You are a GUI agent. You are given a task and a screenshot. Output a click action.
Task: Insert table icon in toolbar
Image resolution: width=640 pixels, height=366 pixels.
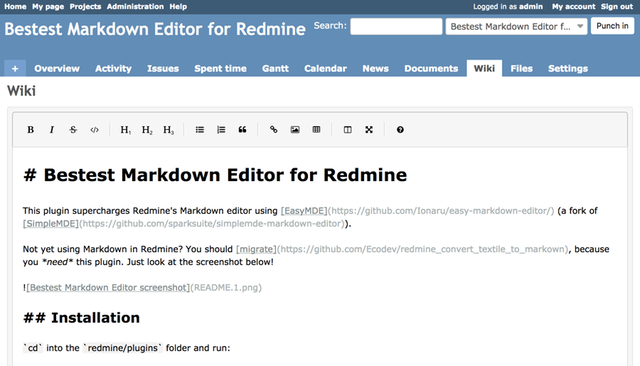pyautogui.click(x=316, y=130)
